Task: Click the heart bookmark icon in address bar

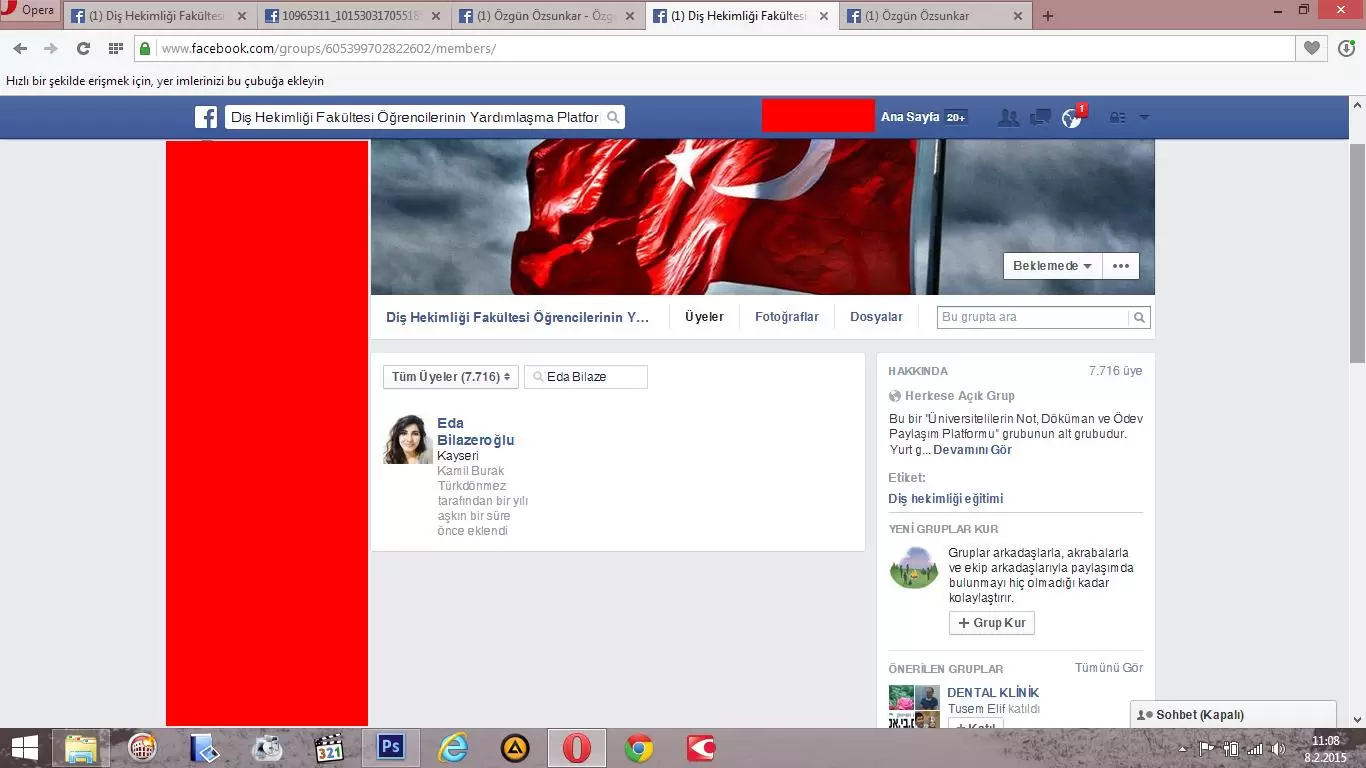Action: coord(1312,48)
